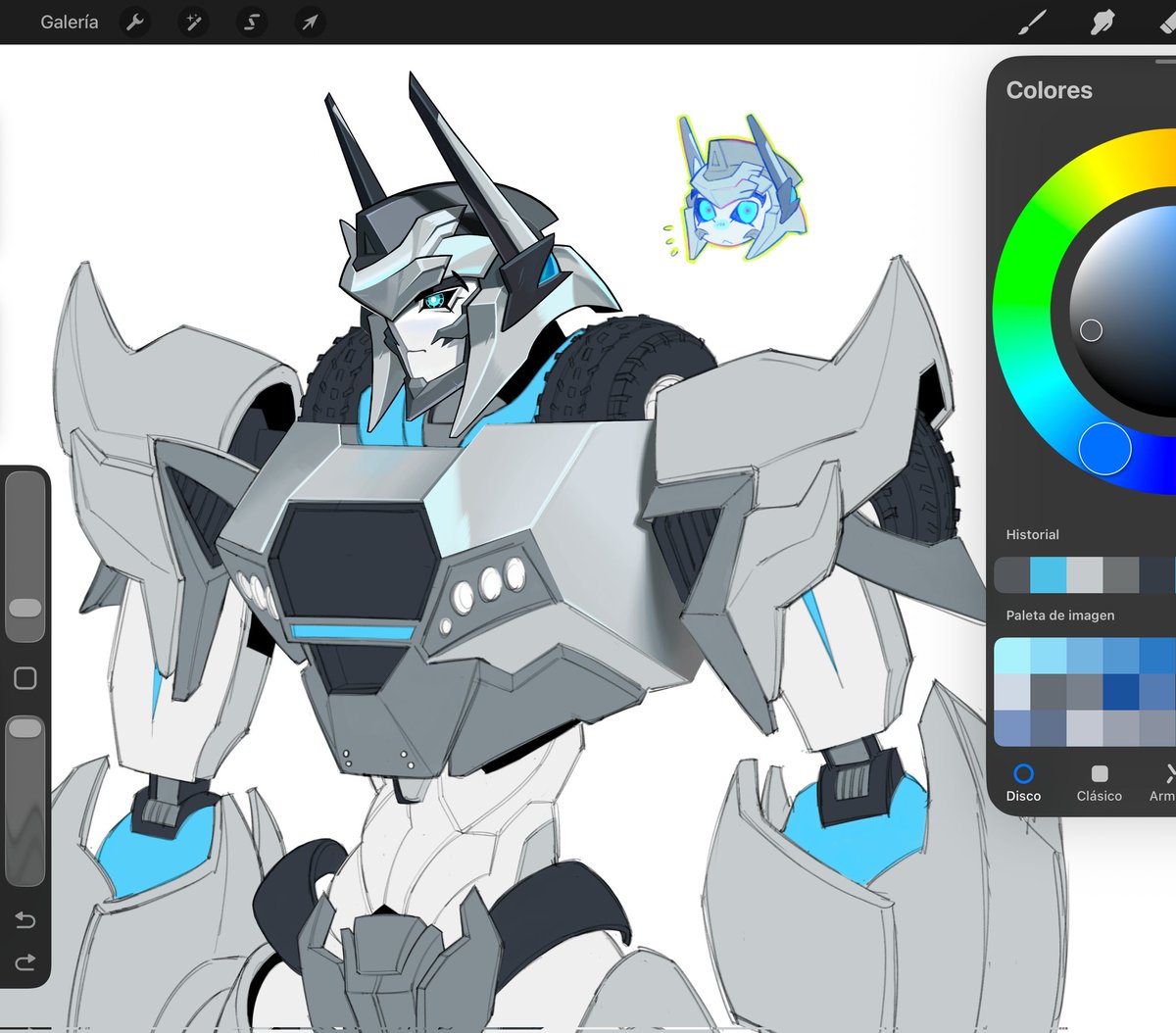Click the brush opacity slider handle

click(x=25, y=728)
